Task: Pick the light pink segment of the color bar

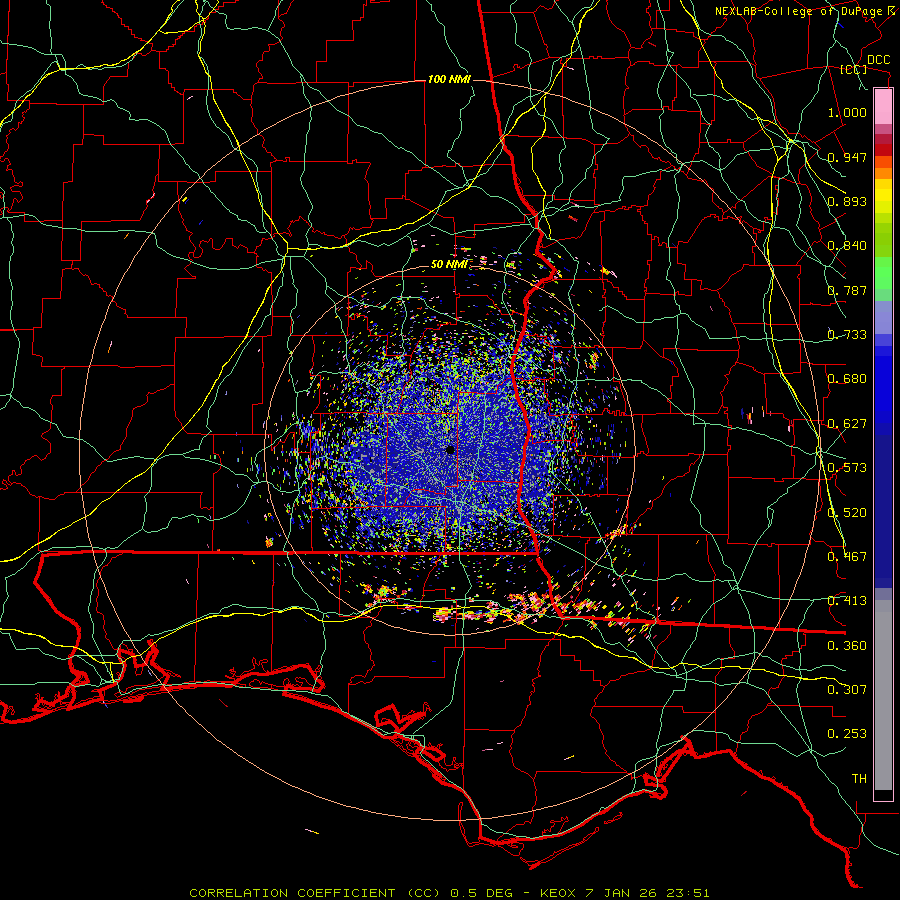Action: pos(883,107)
